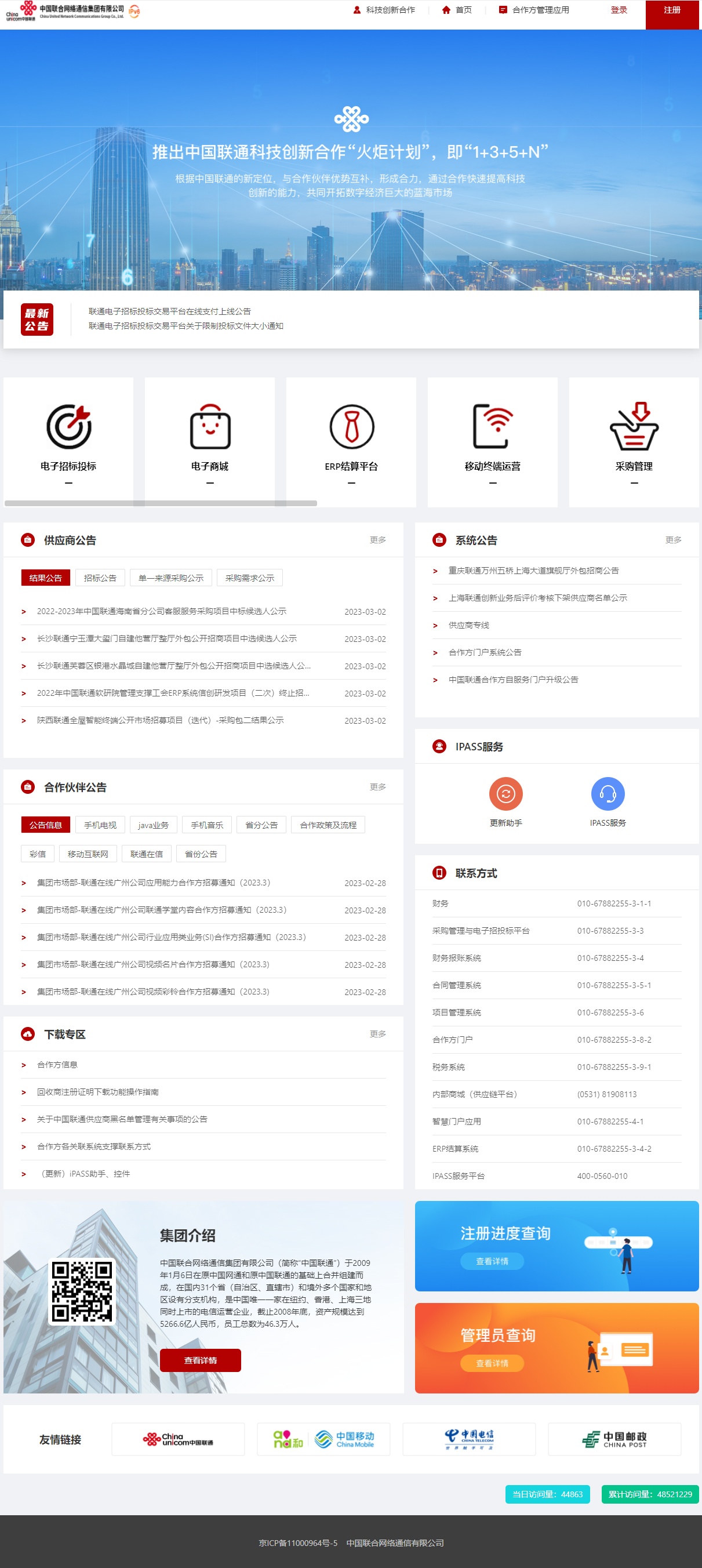The width and height of the screenshot is (702, 1568).
Task: Select the 手机音乐 tab
Action: (x=207, y=825)
